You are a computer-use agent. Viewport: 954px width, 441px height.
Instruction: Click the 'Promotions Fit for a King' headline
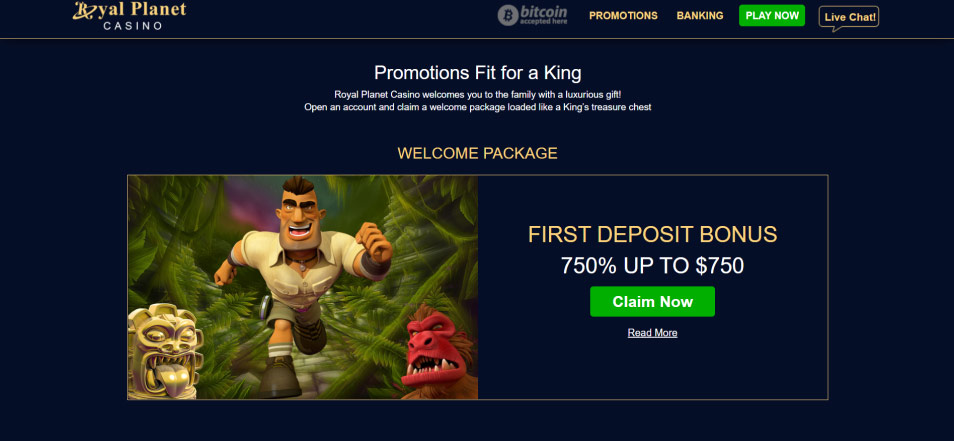(x=478, y=73)
